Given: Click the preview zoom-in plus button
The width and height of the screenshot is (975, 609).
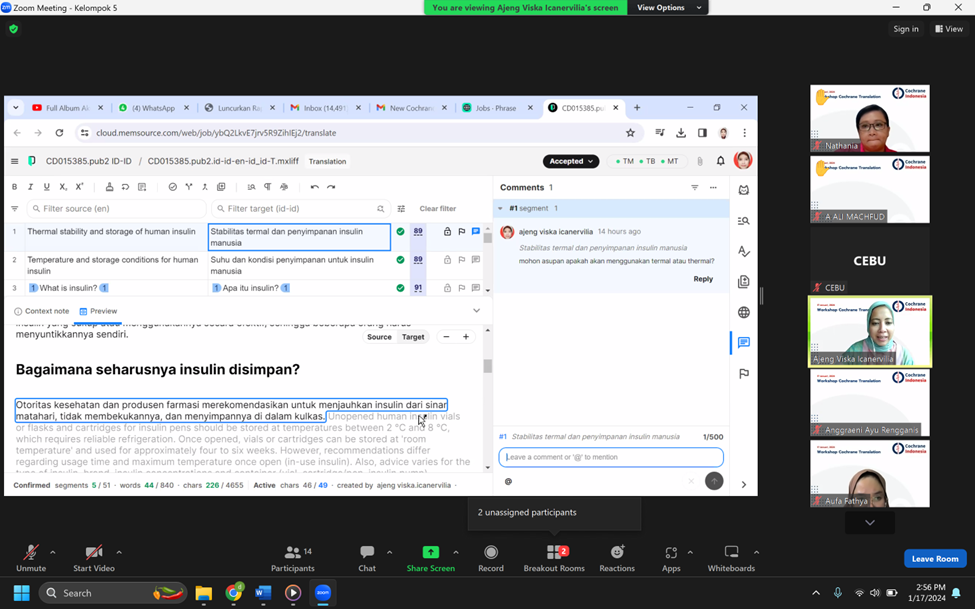Looking at the screenshot, I should click(x=466, y=337).
